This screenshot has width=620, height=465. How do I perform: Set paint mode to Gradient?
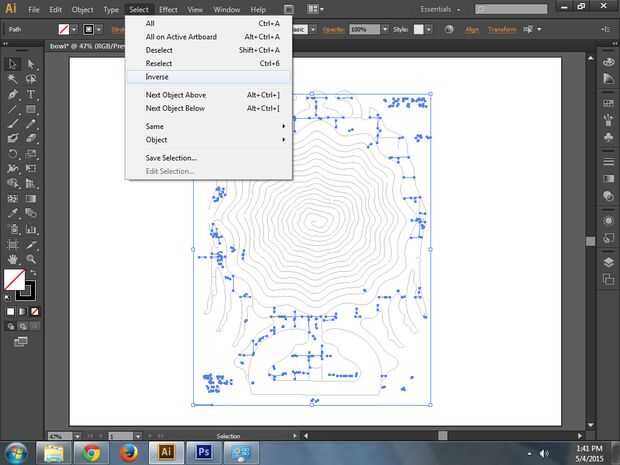[23, 312]
